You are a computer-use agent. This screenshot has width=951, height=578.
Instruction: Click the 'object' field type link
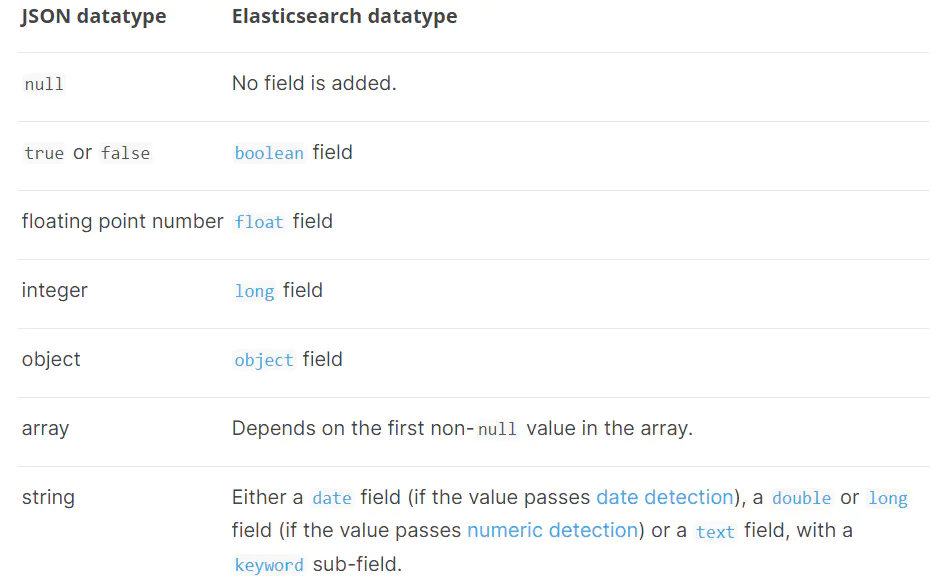point(264,360)
